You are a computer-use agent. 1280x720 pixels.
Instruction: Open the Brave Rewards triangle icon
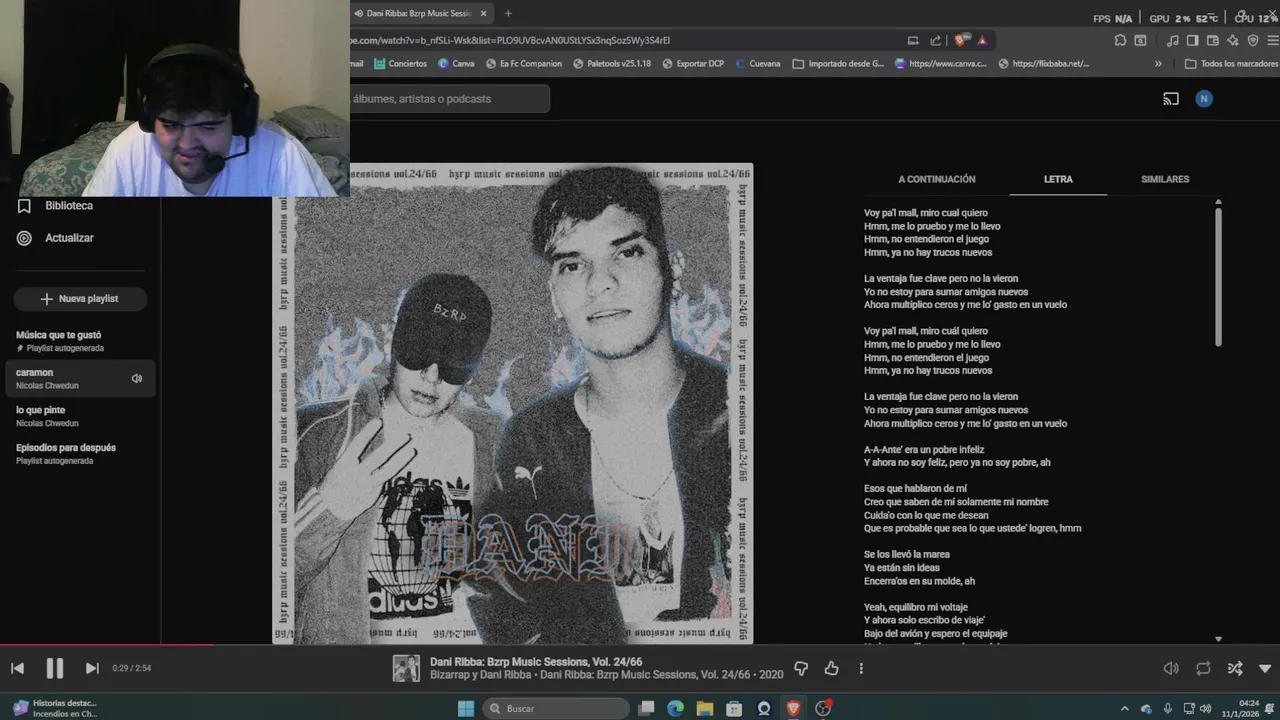(x=982, y=41)
